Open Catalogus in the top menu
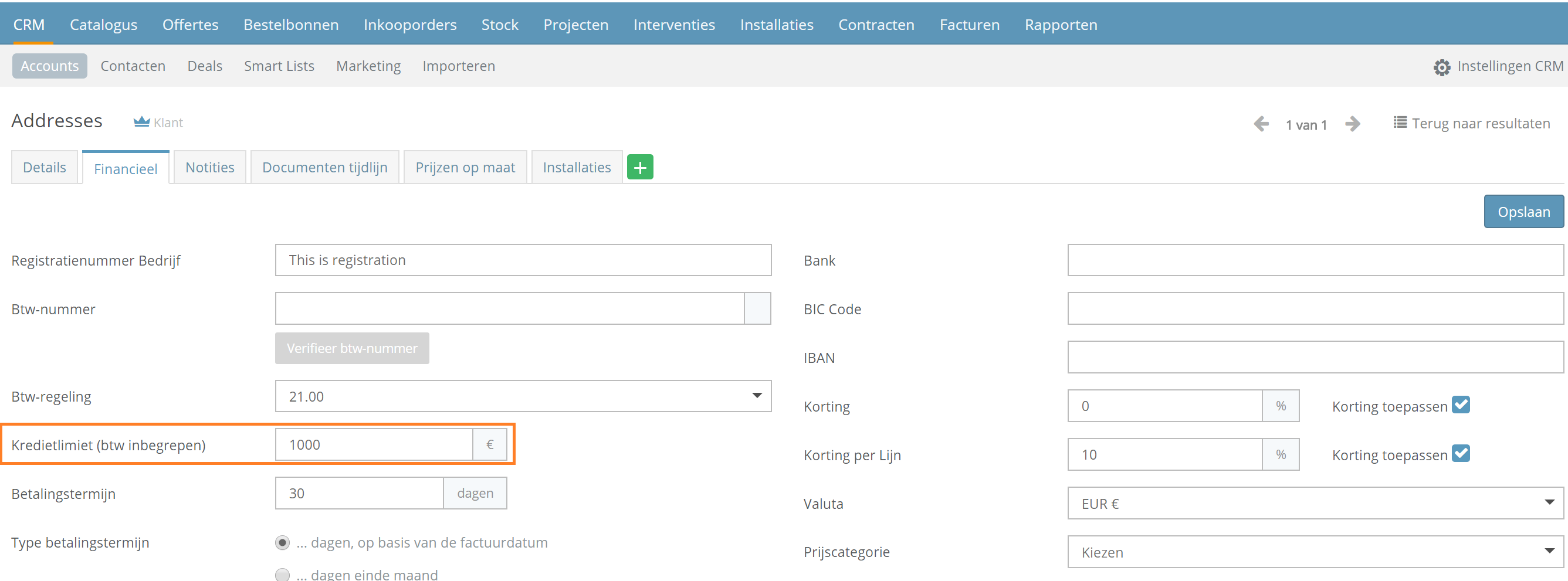This screenshot has height=581, width=1568. pos(103,25)
